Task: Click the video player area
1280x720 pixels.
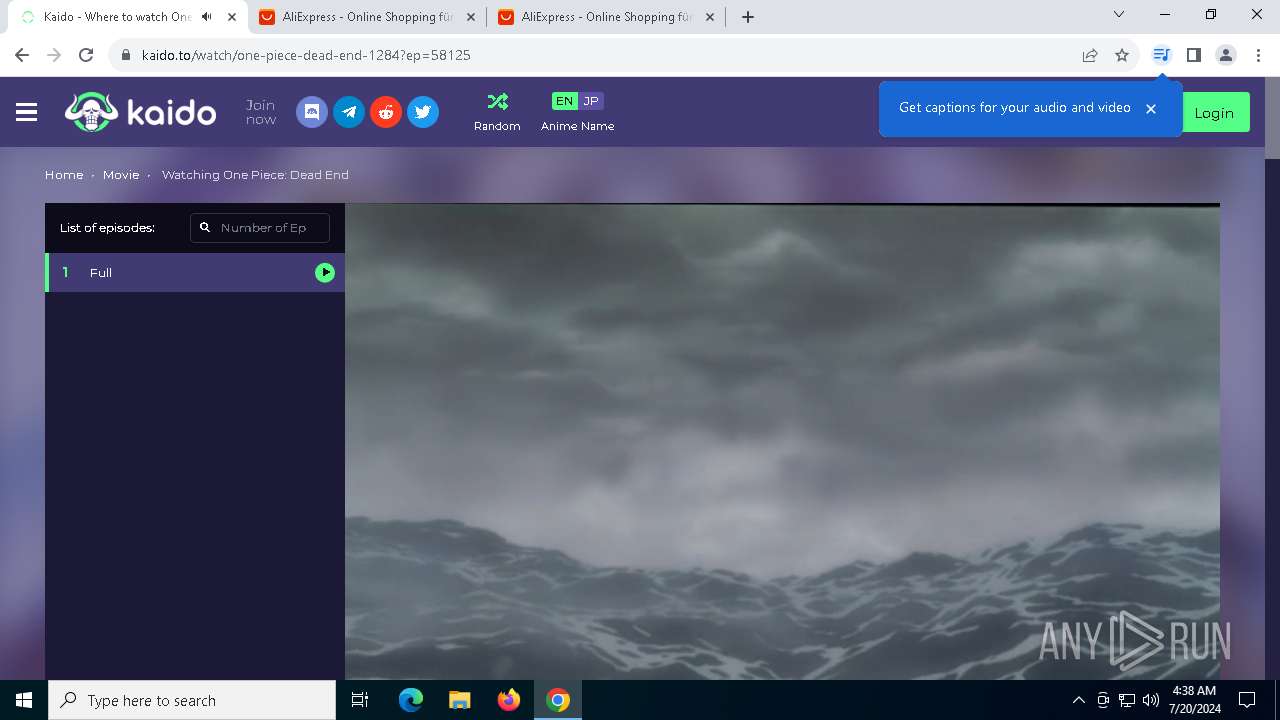Action: 782,442
